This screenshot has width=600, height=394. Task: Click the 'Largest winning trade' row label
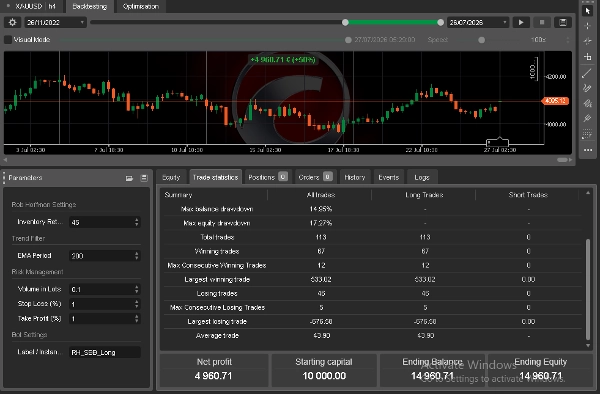(x=217, y=280)
